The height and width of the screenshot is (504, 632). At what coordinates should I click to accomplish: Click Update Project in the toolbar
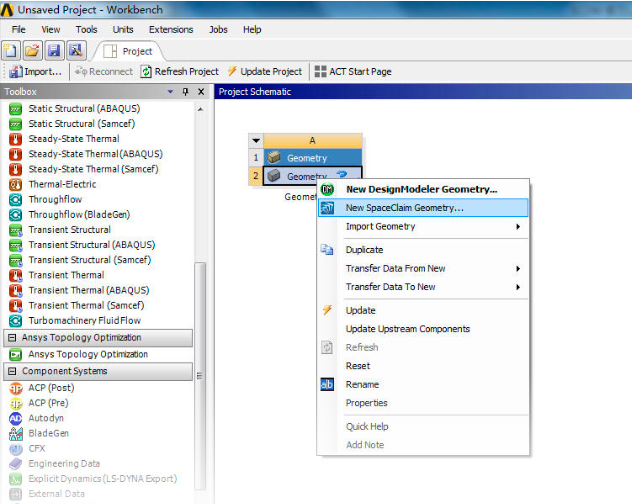264,72
